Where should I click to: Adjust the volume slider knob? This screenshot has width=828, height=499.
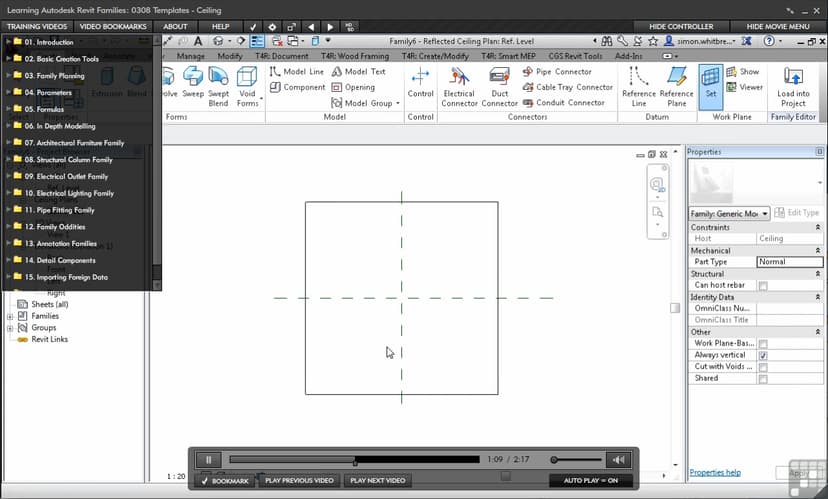(x=554, y=460)
